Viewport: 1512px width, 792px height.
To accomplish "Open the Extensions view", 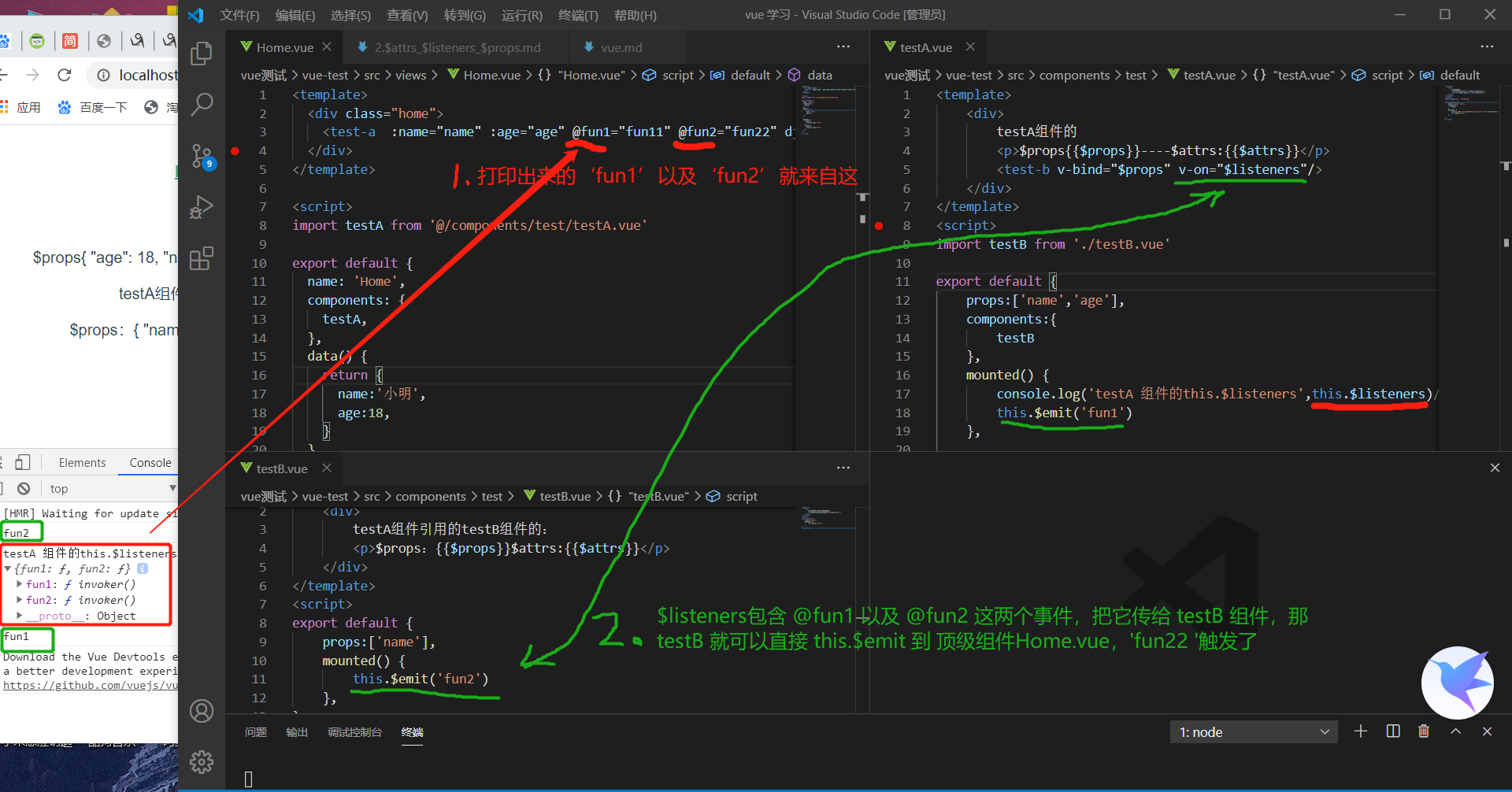I will pos(202,258).
